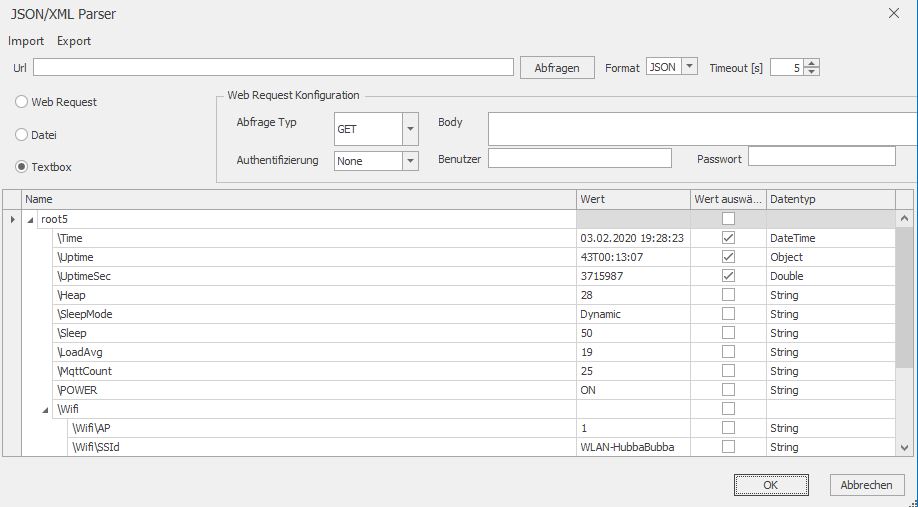Click the Timeout seconds value field
Screen dimensions: 918x507
(787, 68)
